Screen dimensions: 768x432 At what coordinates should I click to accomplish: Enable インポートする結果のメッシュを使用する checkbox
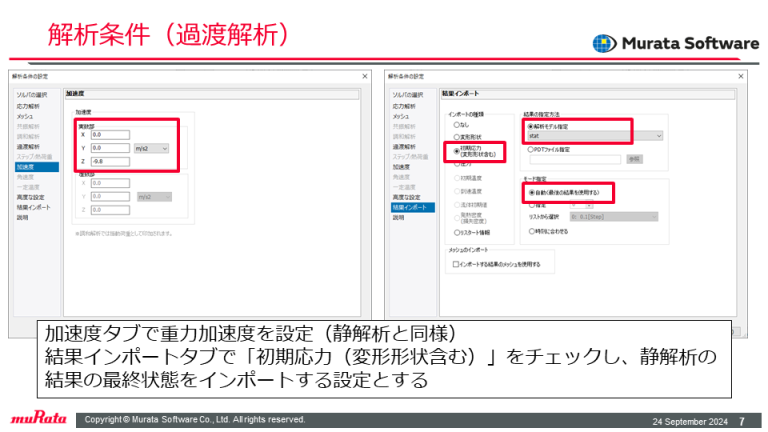(456, 265)
